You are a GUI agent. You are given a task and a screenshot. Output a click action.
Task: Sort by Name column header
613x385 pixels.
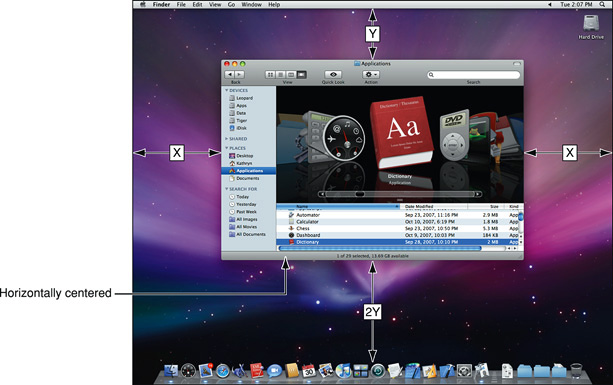pos(339,206)
